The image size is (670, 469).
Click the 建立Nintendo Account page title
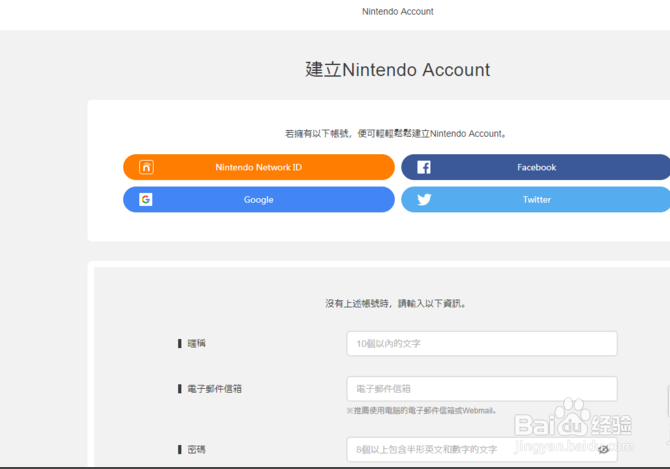click(x=397, y=70)
